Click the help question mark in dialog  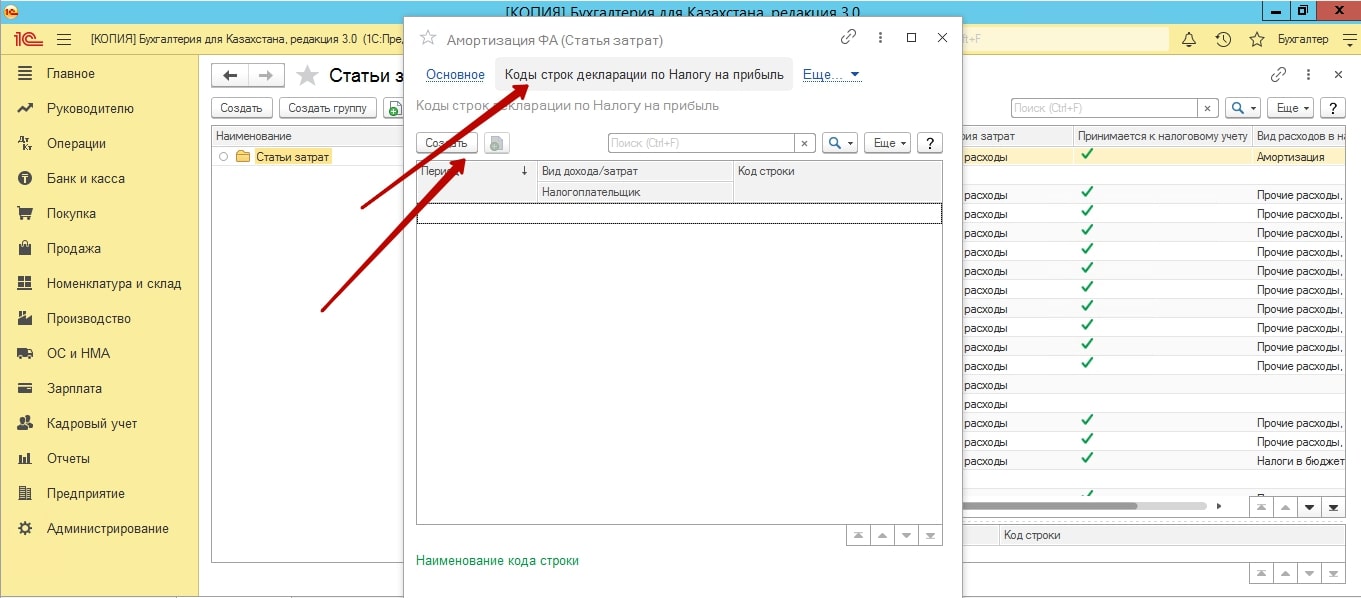[930, 143]
